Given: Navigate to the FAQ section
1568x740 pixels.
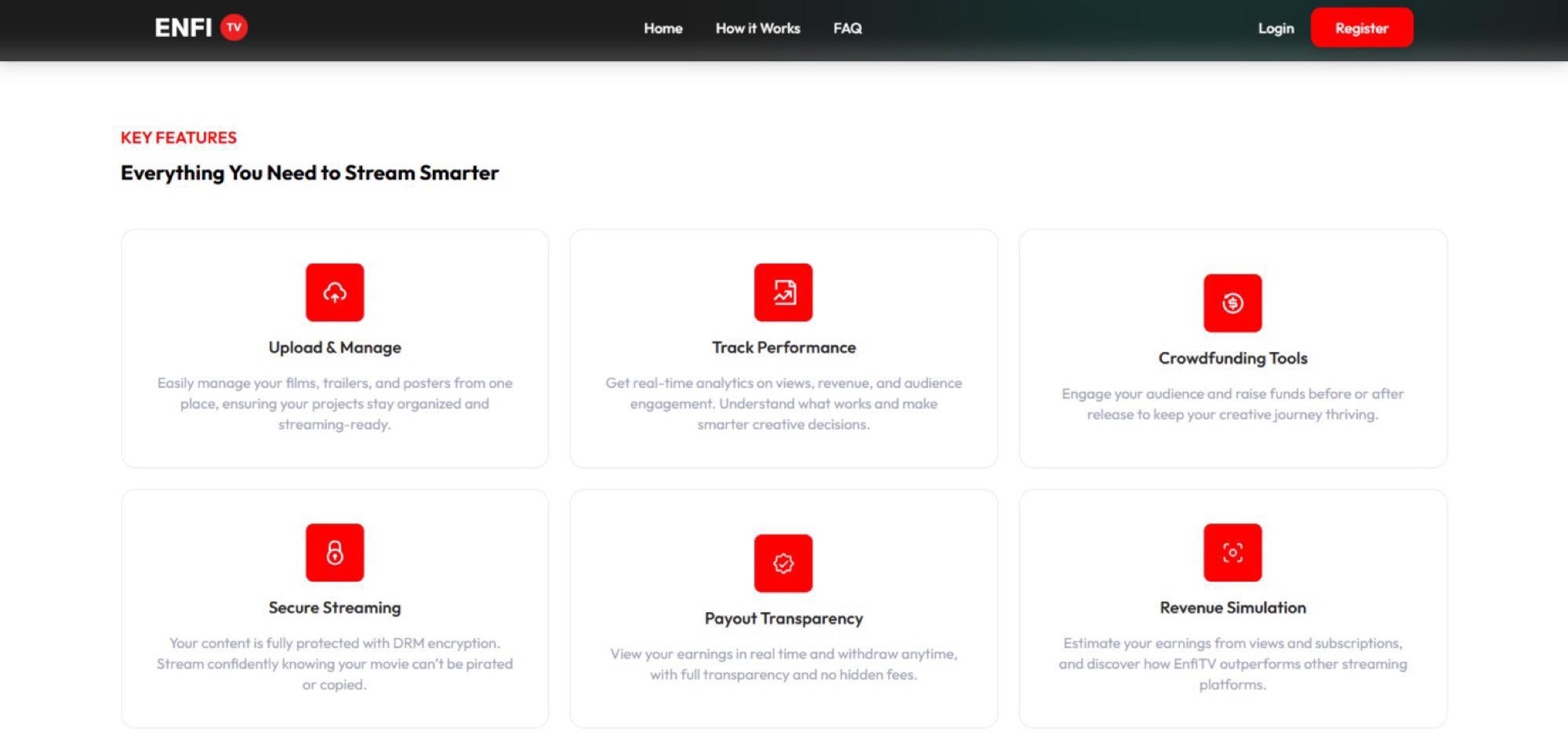Looking at the screenshot, I should (x=848, y=28).
